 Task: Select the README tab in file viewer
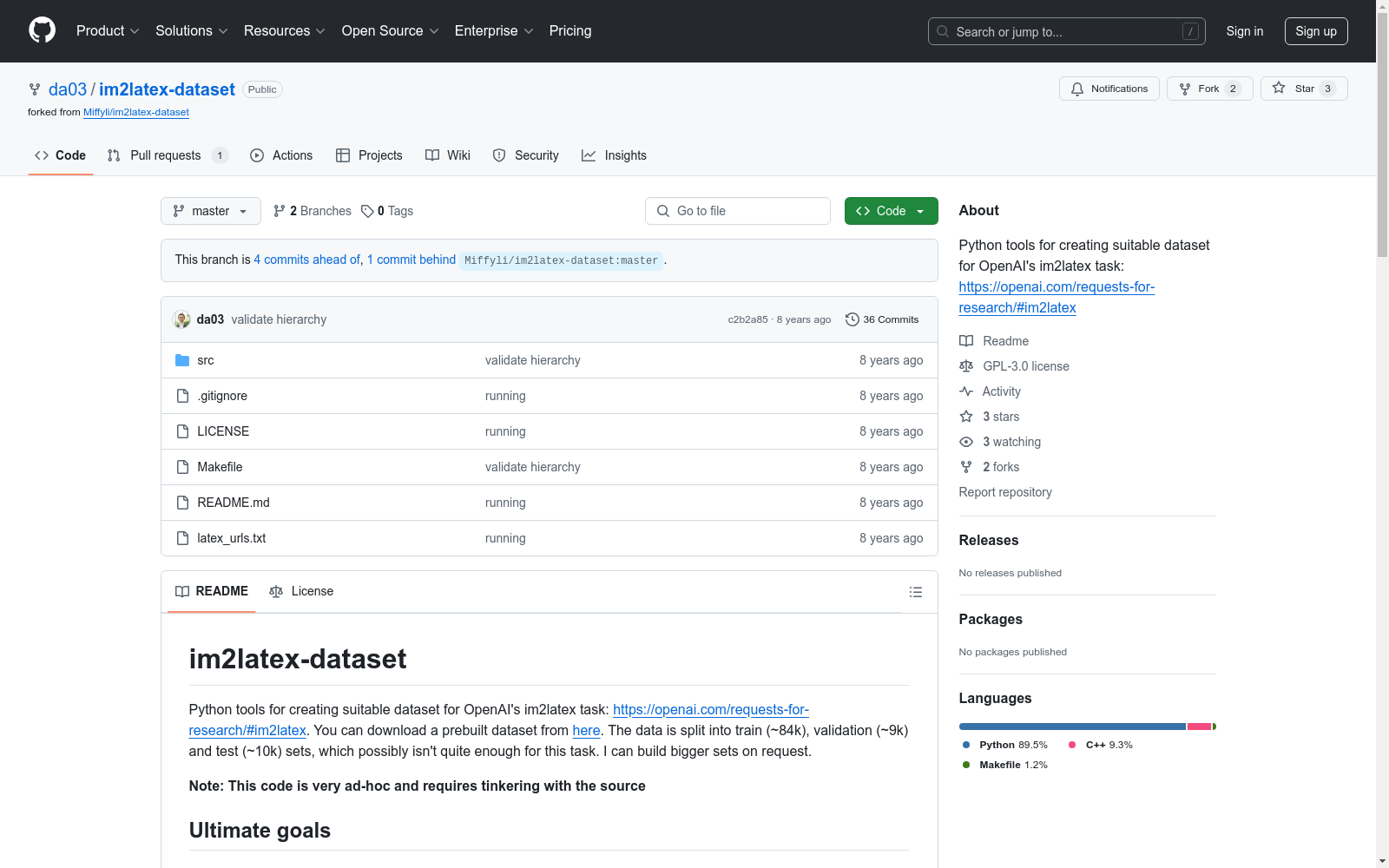[x=212, y=591]
